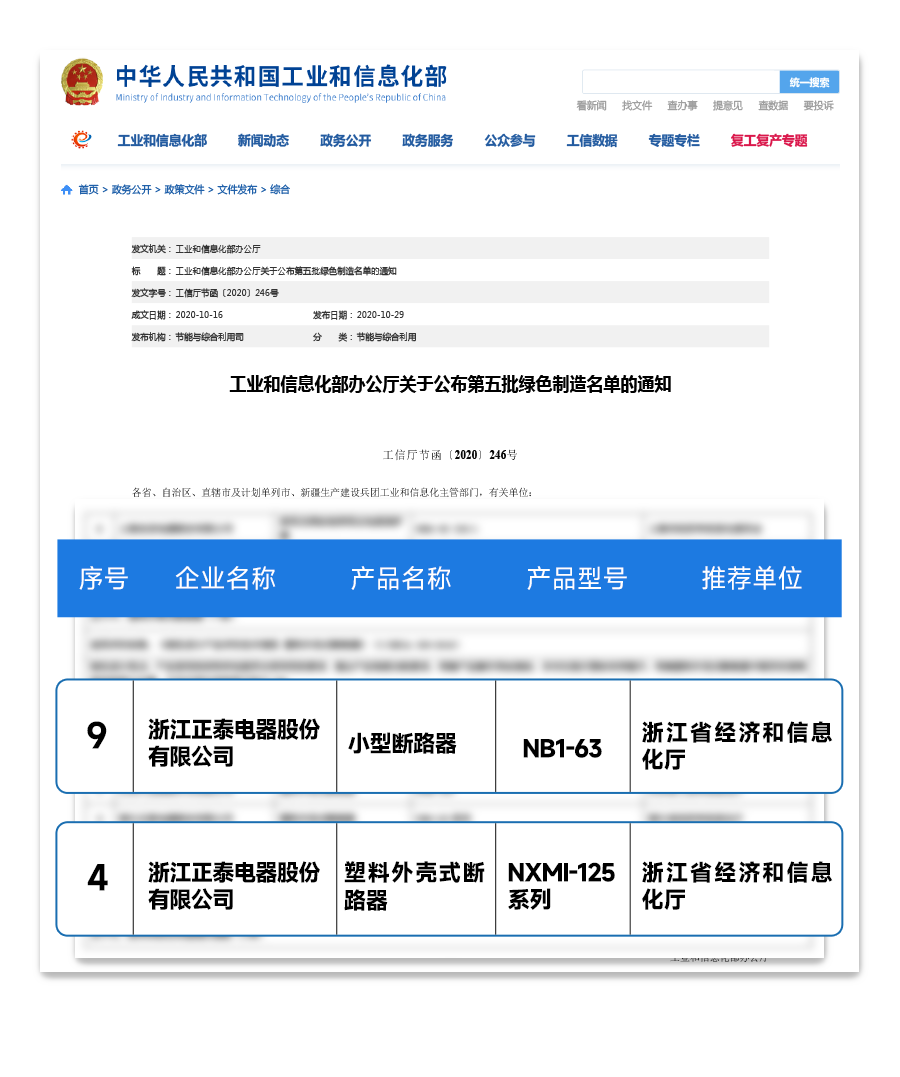
Task: Click the row number 4 cell
Action: click(x=96, y=878)
